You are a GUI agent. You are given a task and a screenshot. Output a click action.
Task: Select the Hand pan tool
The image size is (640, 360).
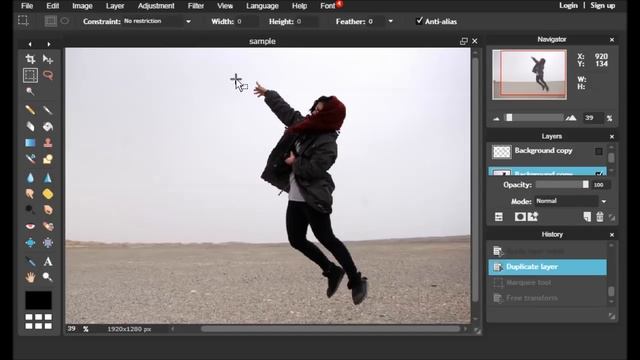tap(30, 278)
